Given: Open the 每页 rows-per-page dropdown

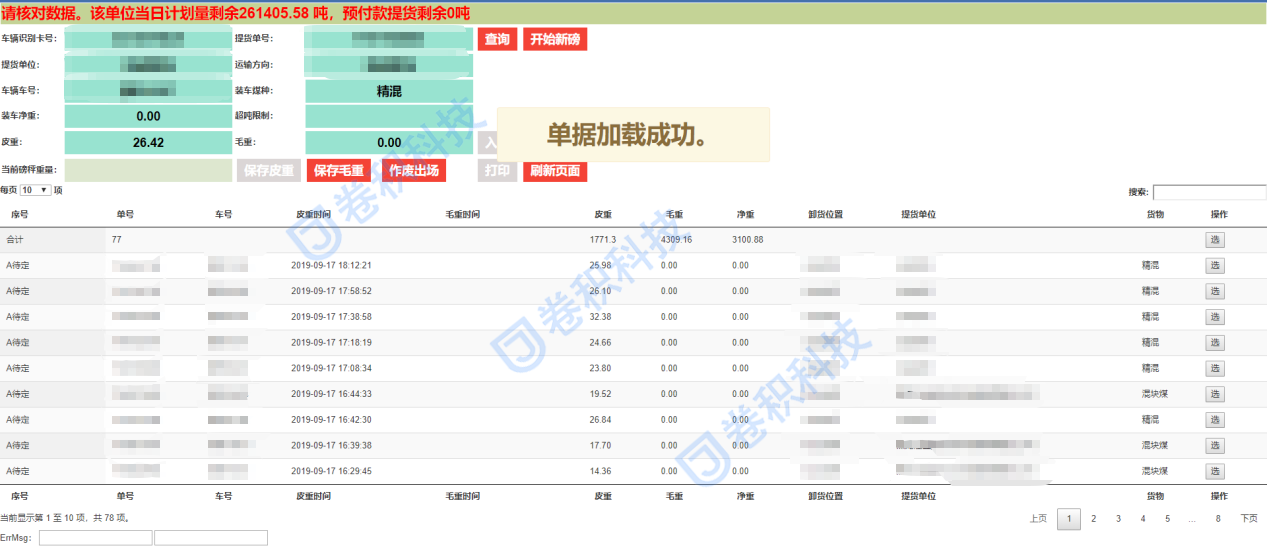Looking at the screenshot, I should (x=36, y=190).
